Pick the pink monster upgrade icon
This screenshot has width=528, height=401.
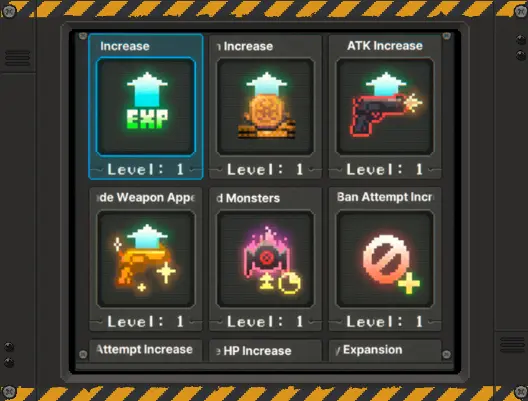(x=265, y=259)
